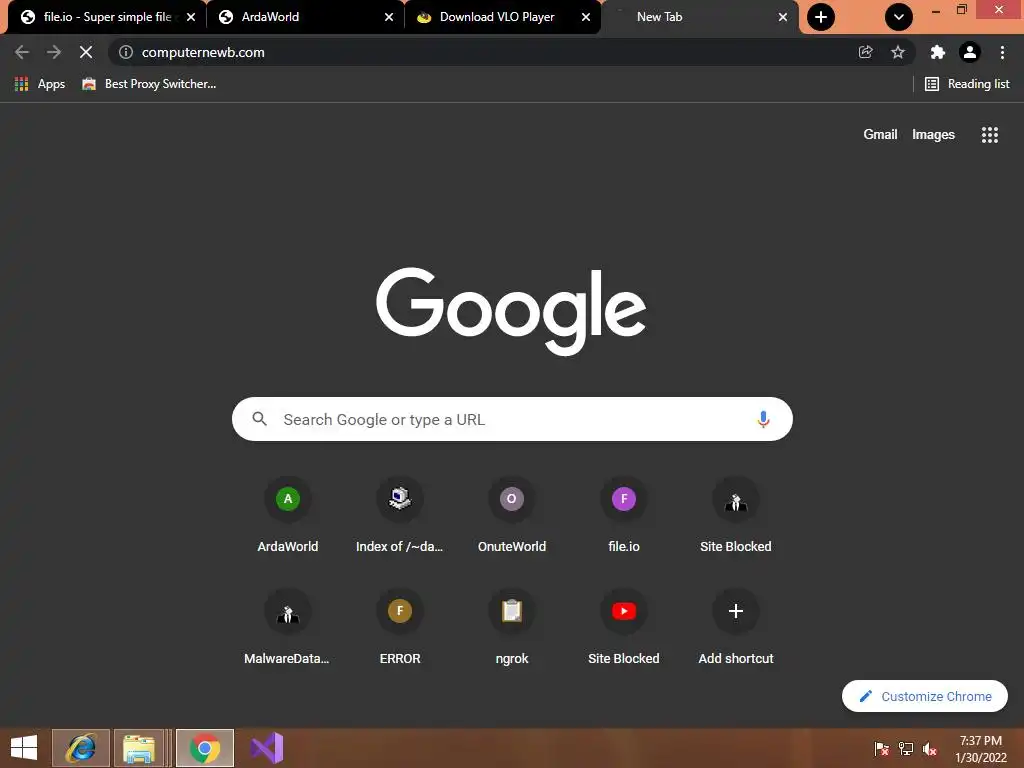
Task: Open the top-row Site Blocked shortcut
Action: pyautogui.click(x=735, y=516)
